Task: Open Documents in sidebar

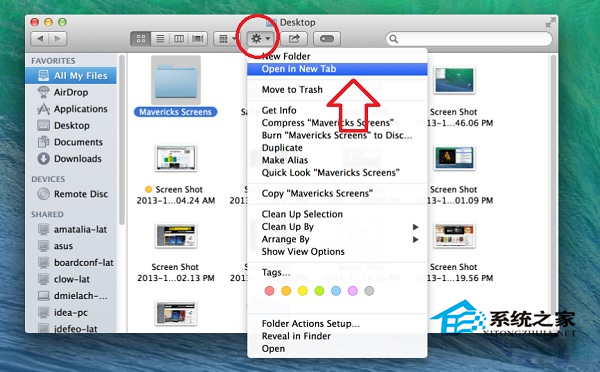Action: coord(71,142)
